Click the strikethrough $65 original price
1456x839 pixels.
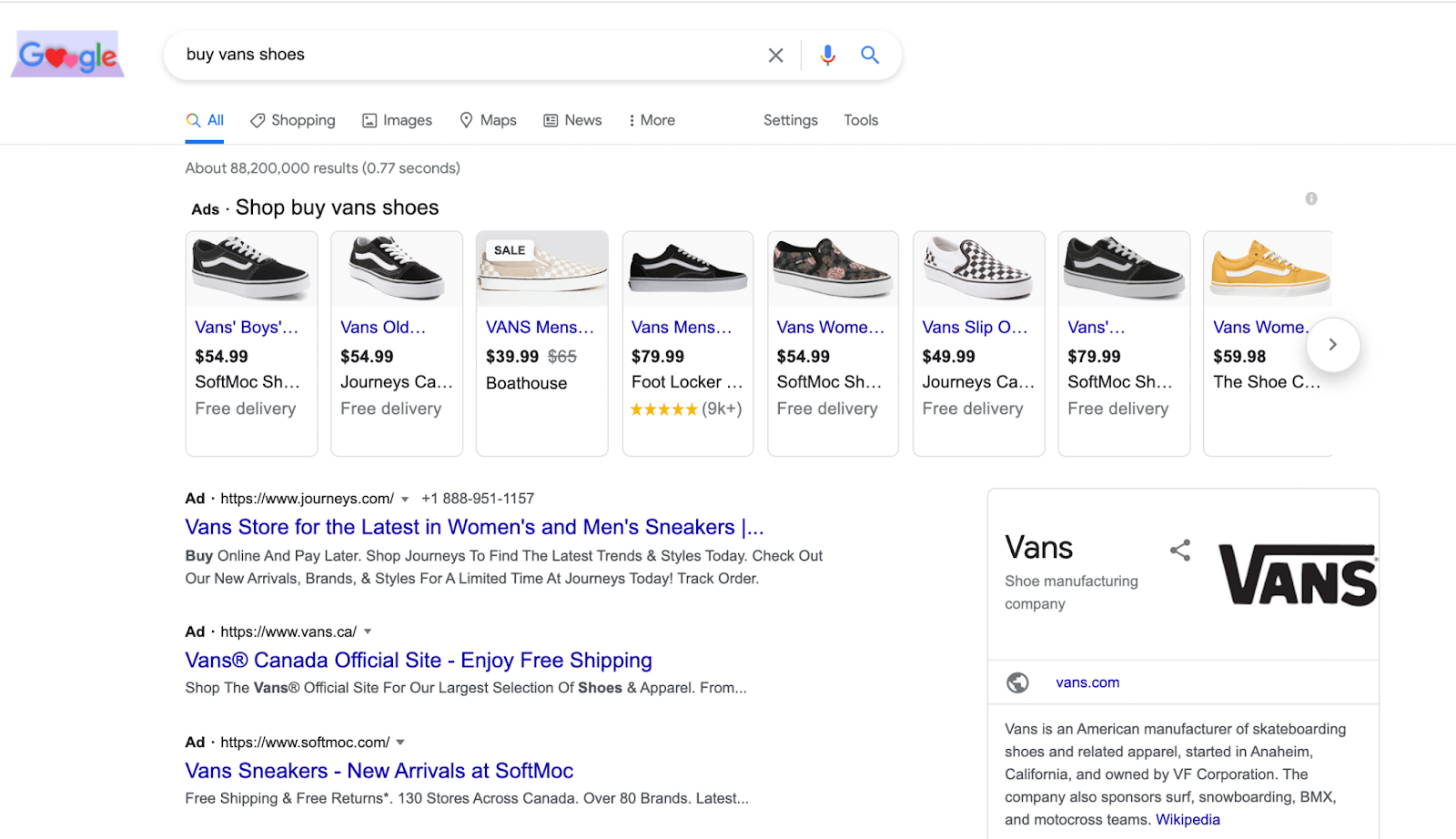(562, 357)
